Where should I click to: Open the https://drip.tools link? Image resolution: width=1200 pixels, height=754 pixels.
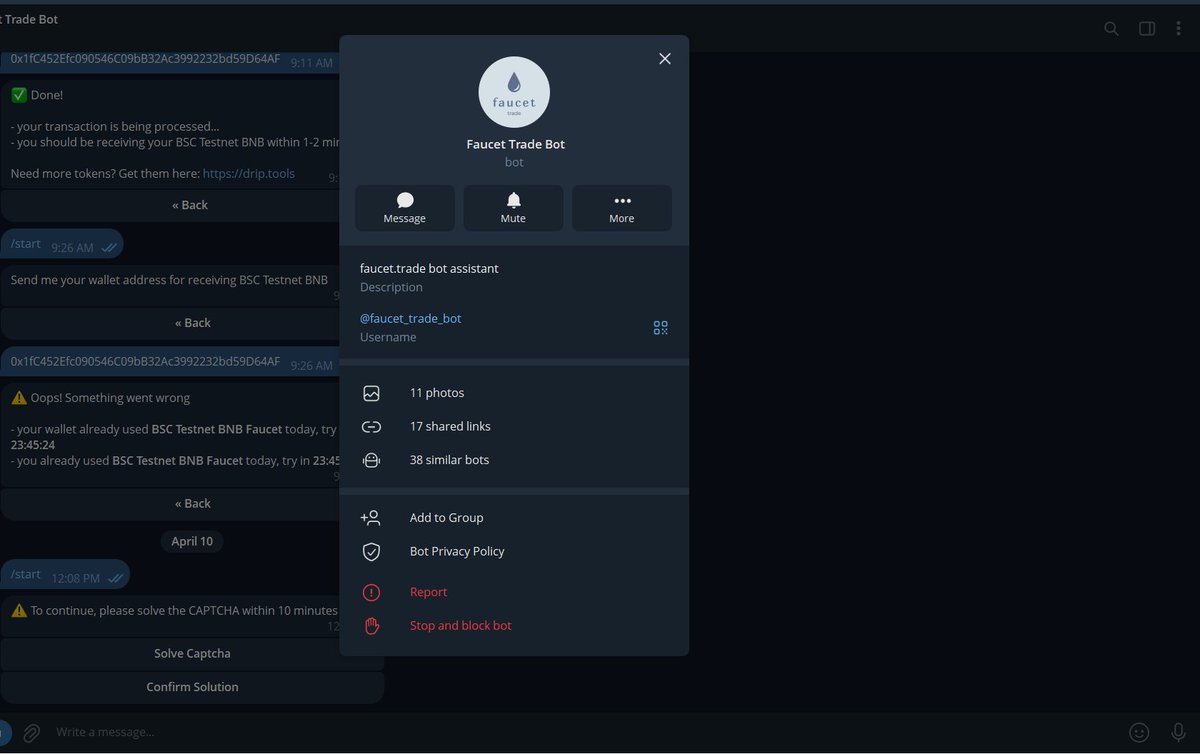tap(249, 173)
